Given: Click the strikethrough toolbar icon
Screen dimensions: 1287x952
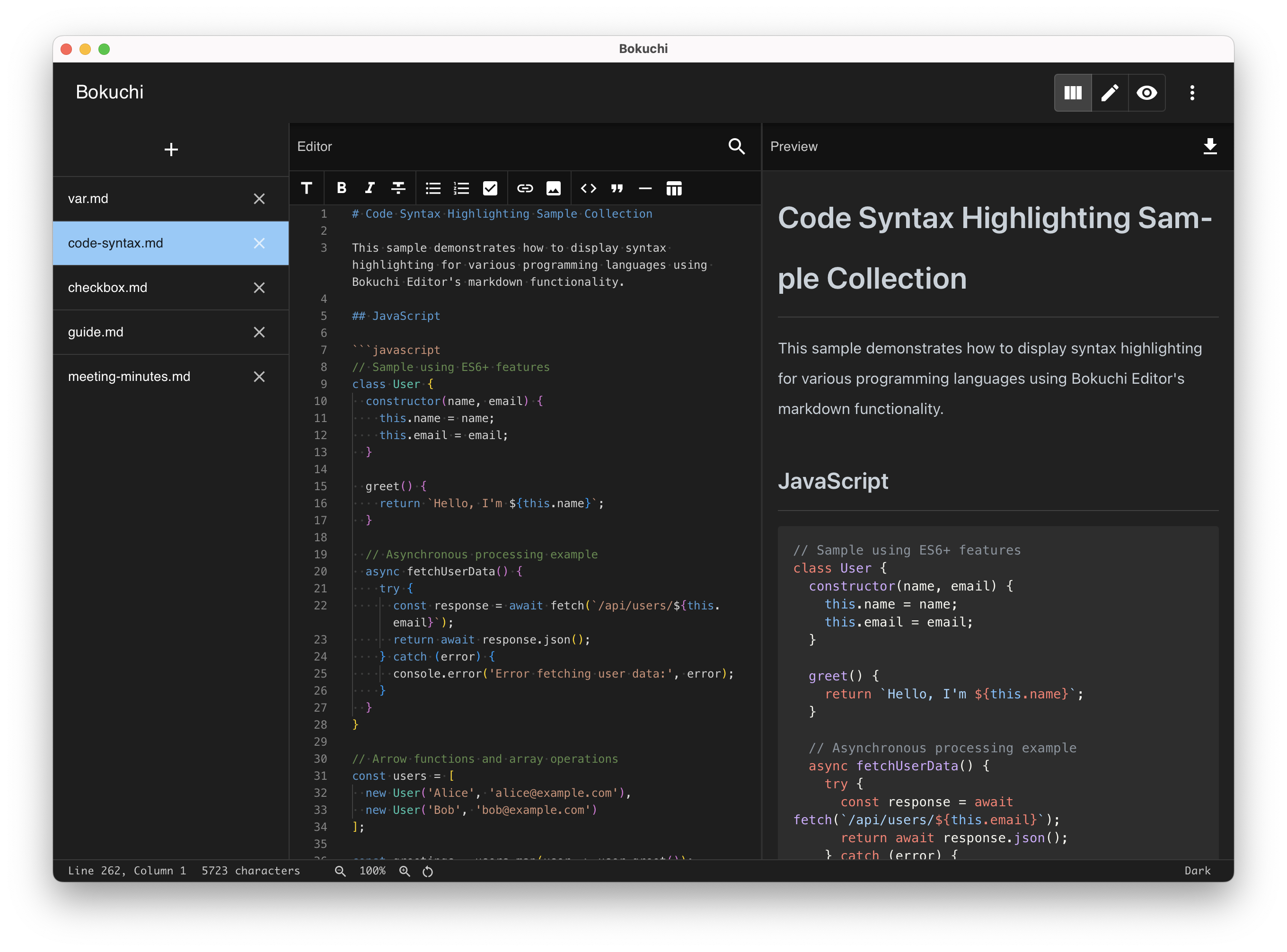Looking at the screenshot, I should 398,188.
